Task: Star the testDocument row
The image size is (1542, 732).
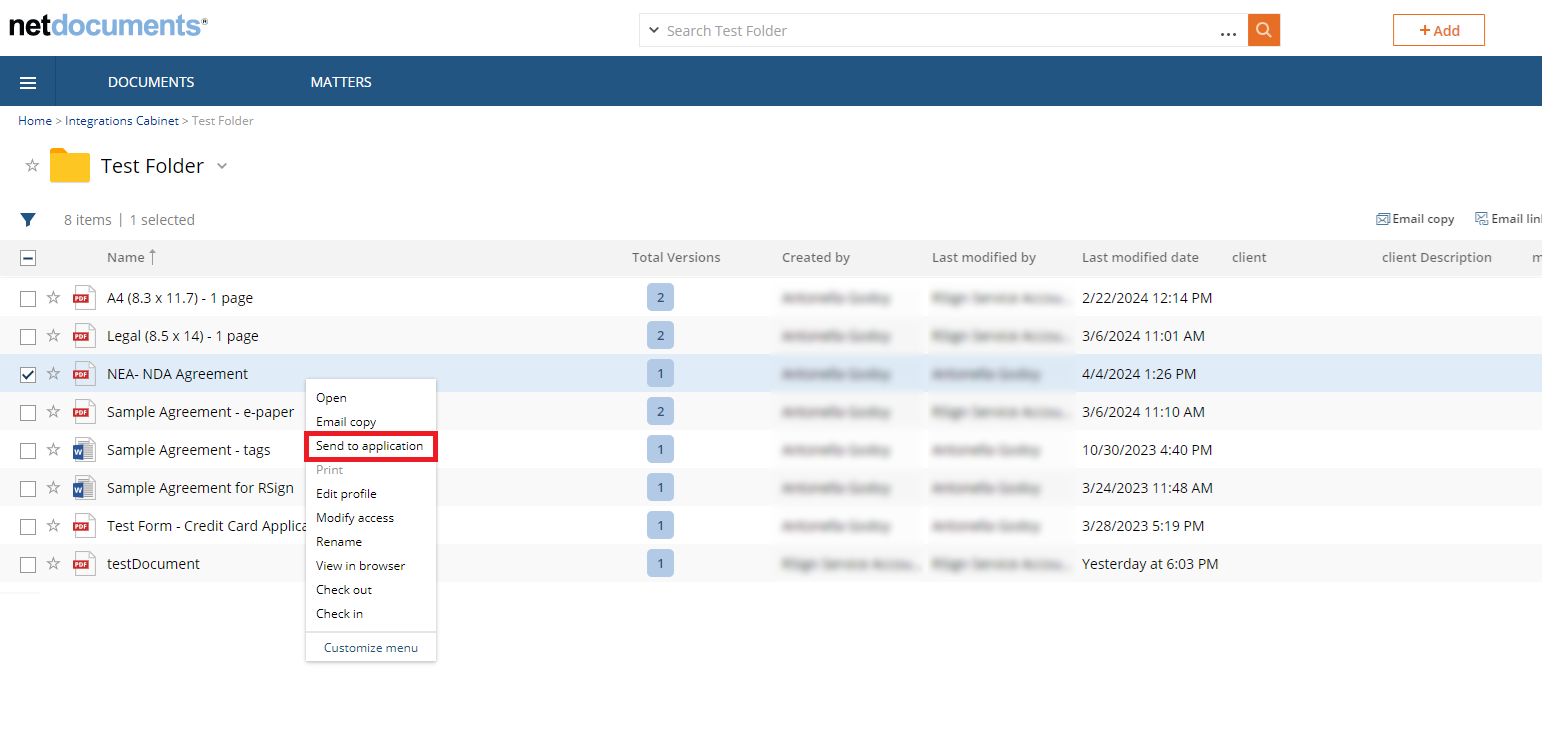Action: [54, 564]
